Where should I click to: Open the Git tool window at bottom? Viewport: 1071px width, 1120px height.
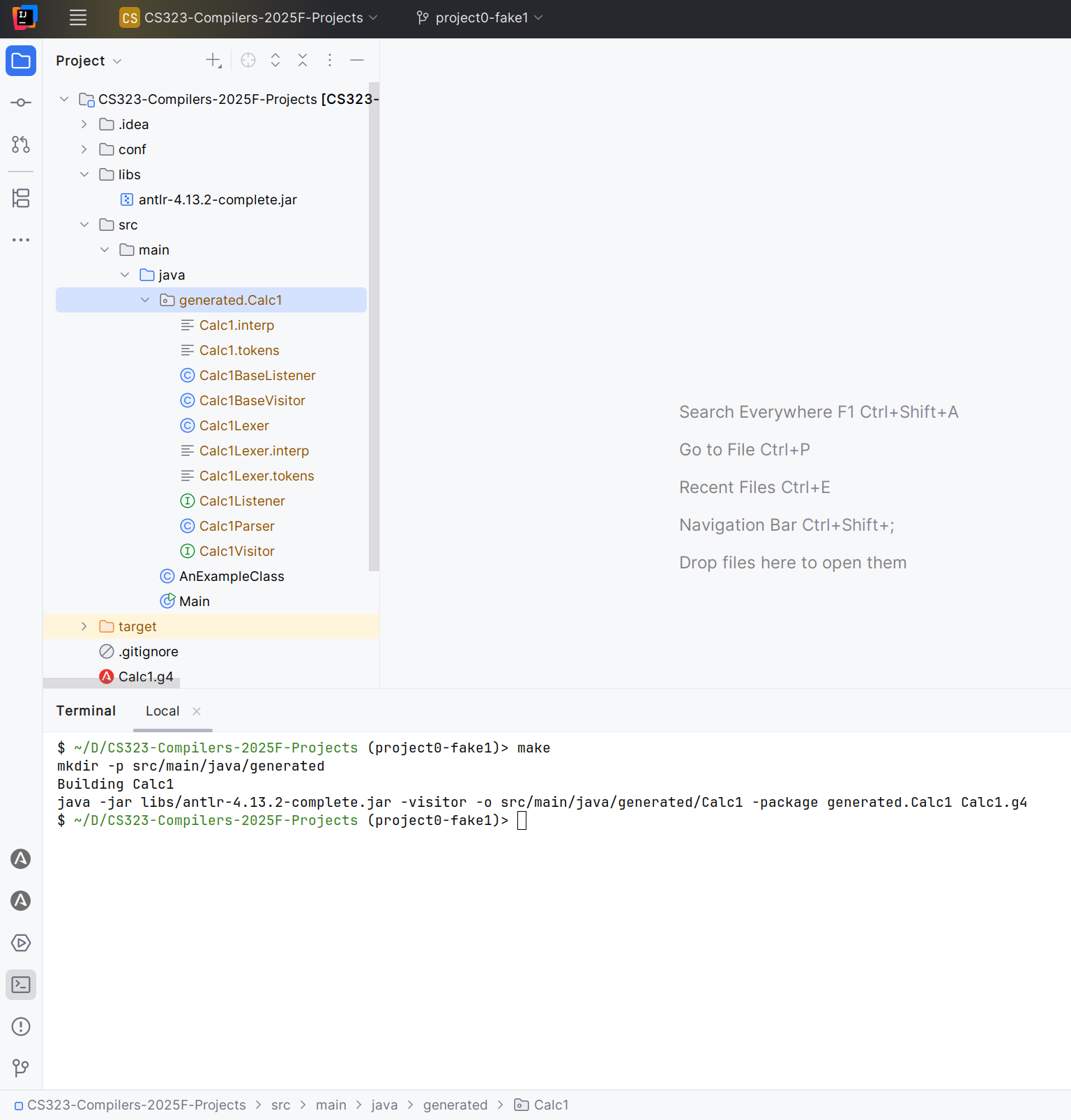(21, 1068)
